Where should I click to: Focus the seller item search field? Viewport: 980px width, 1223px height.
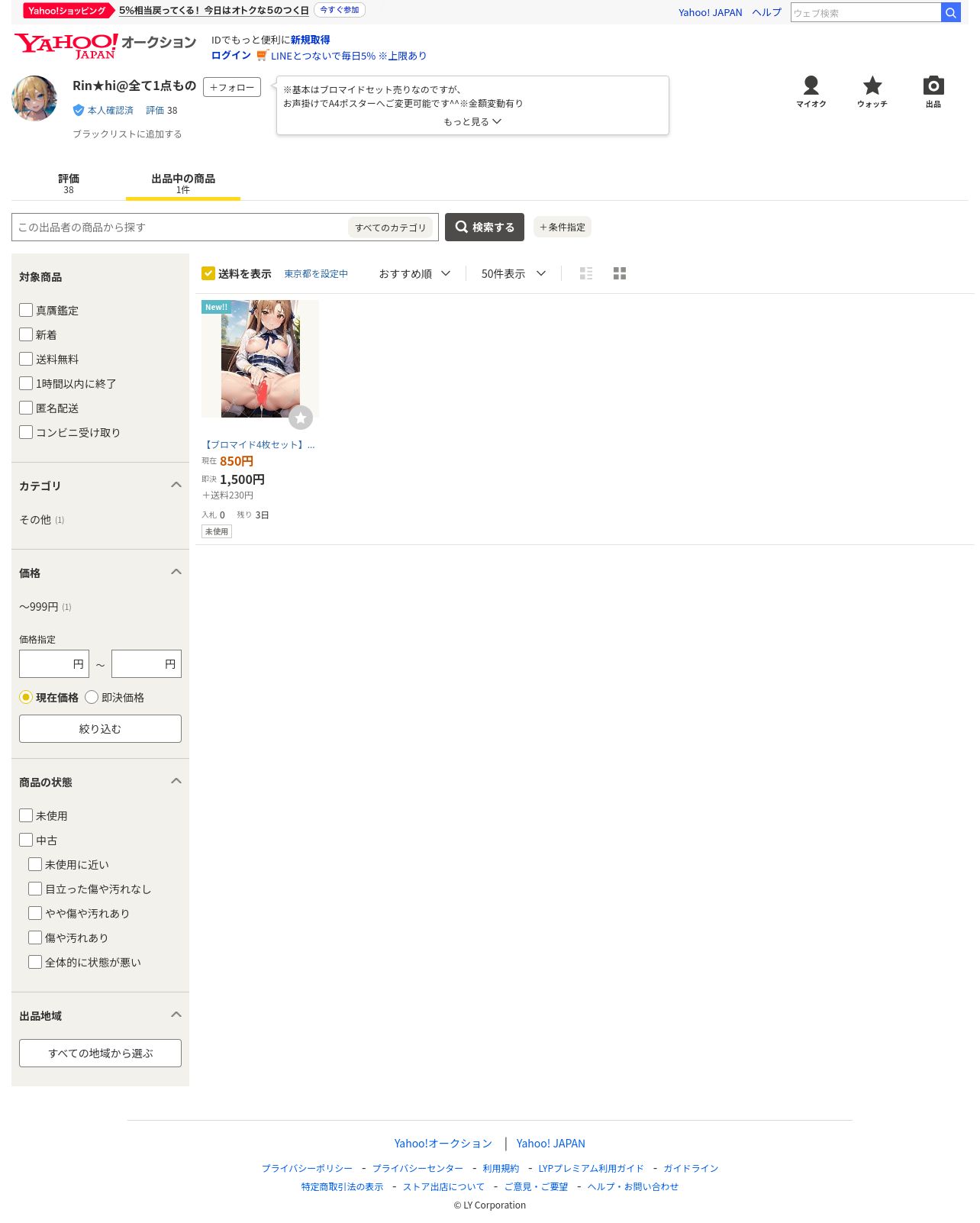179,227
